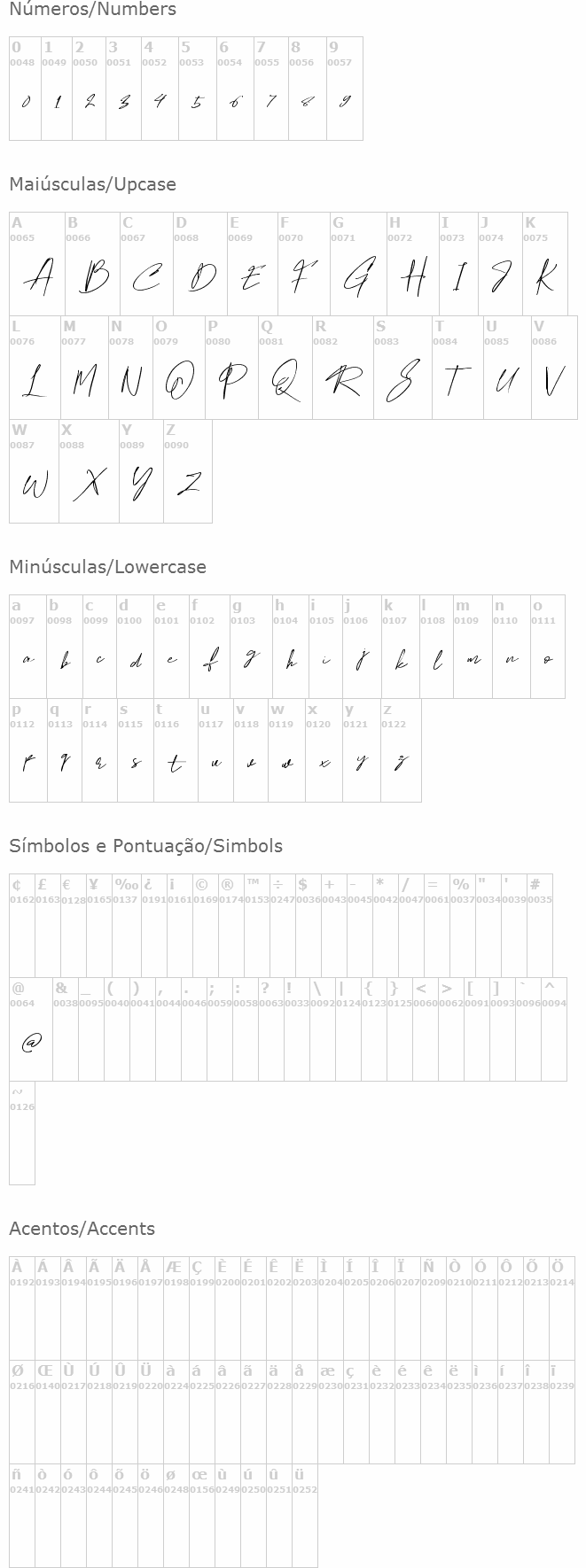This screenshot has height=1568, width=586.
Task: Click the Números/Numbers section heading
Action: (x=92, y=10)
